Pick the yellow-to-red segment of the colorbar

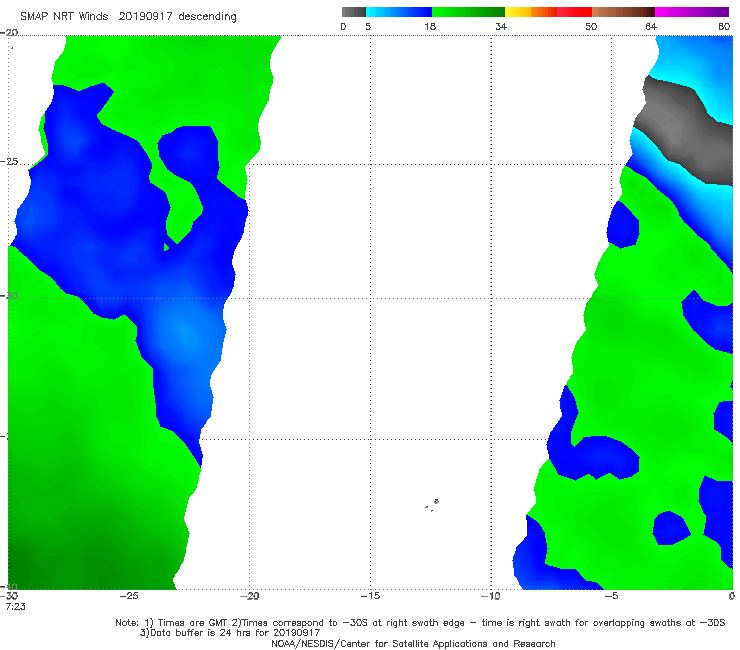548,12
